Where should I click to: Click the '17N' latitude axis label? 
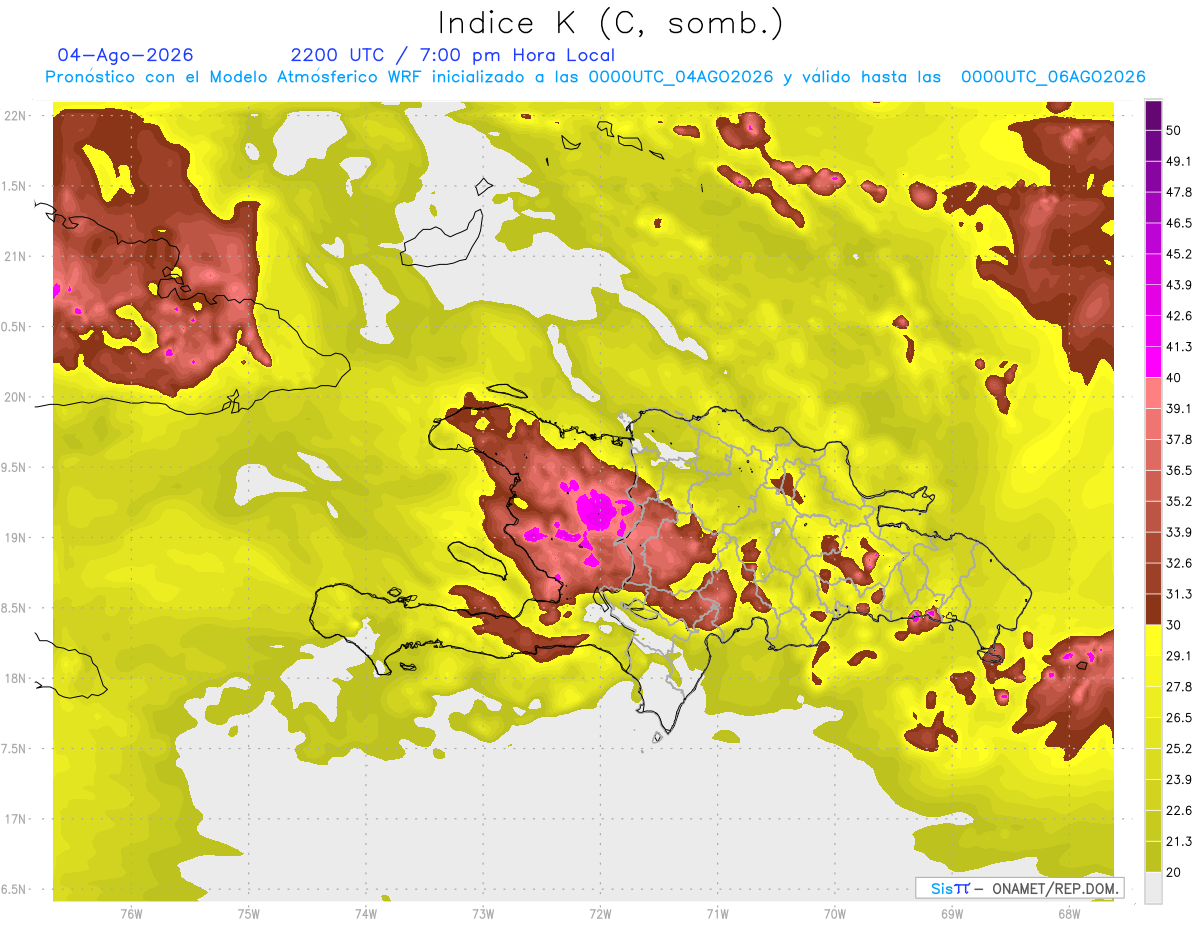(x=14, y=819)
